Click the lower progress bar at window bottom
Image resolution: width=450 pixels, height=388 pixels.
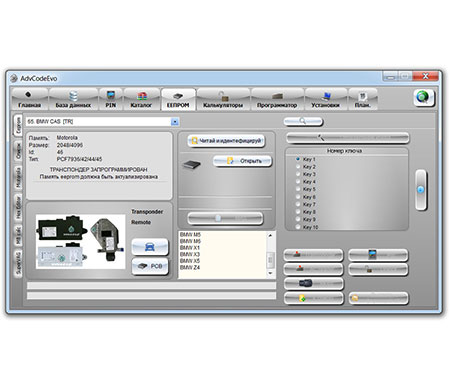click(151, 296)
